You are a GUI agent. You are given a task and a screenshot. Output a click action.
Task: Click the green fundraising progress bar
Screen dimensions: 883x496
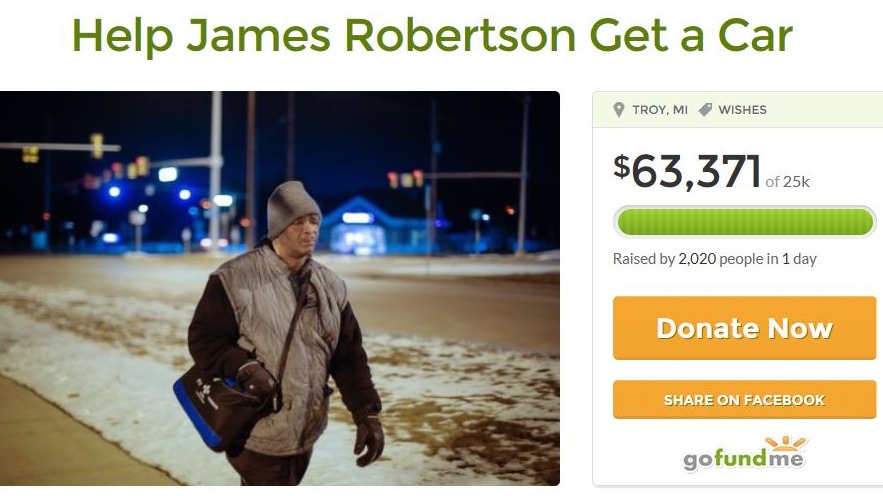pos(744,221)
